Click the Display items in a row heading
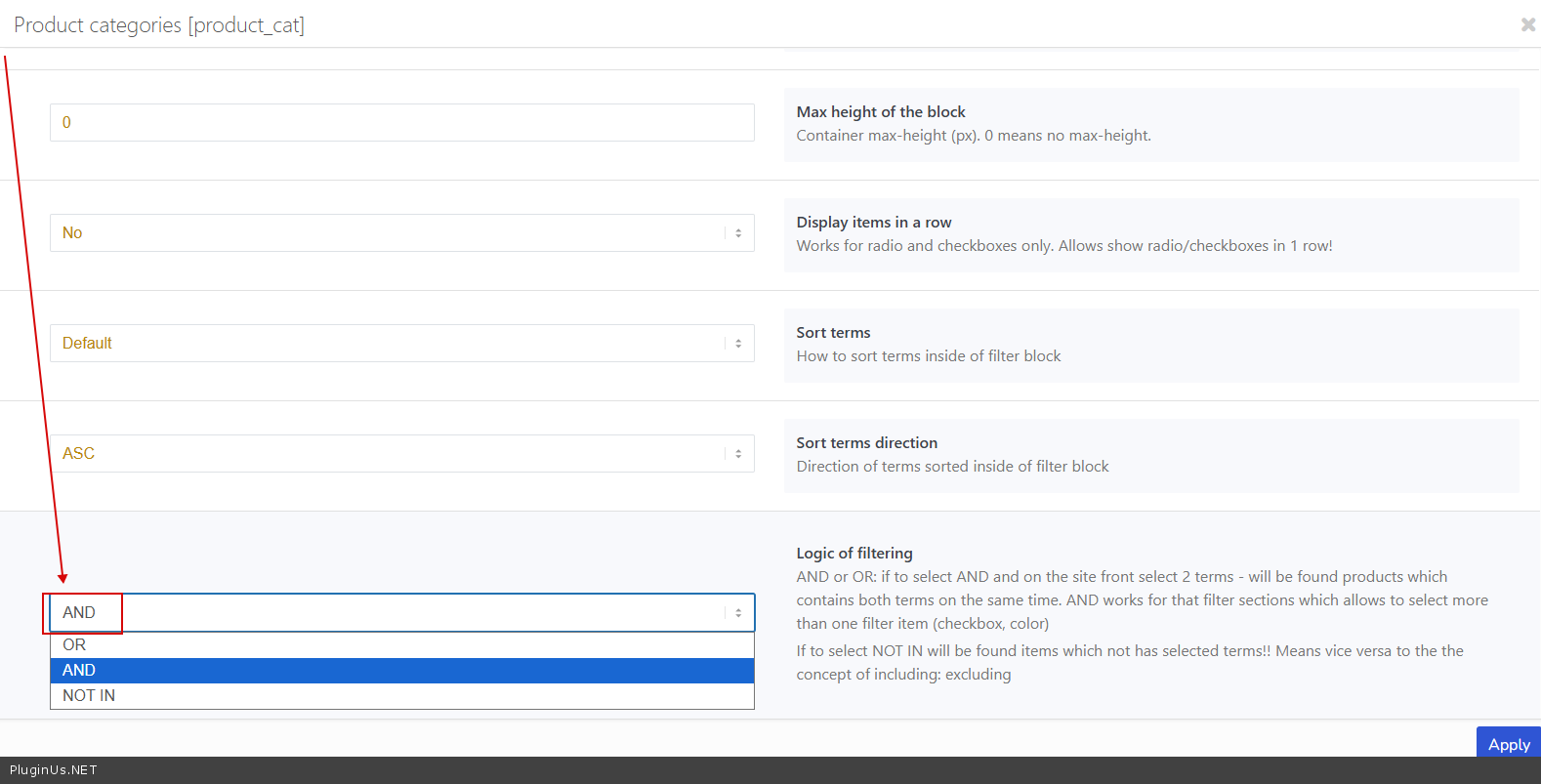The width and height of the screenshot is (1541, 784). [873, 223]
